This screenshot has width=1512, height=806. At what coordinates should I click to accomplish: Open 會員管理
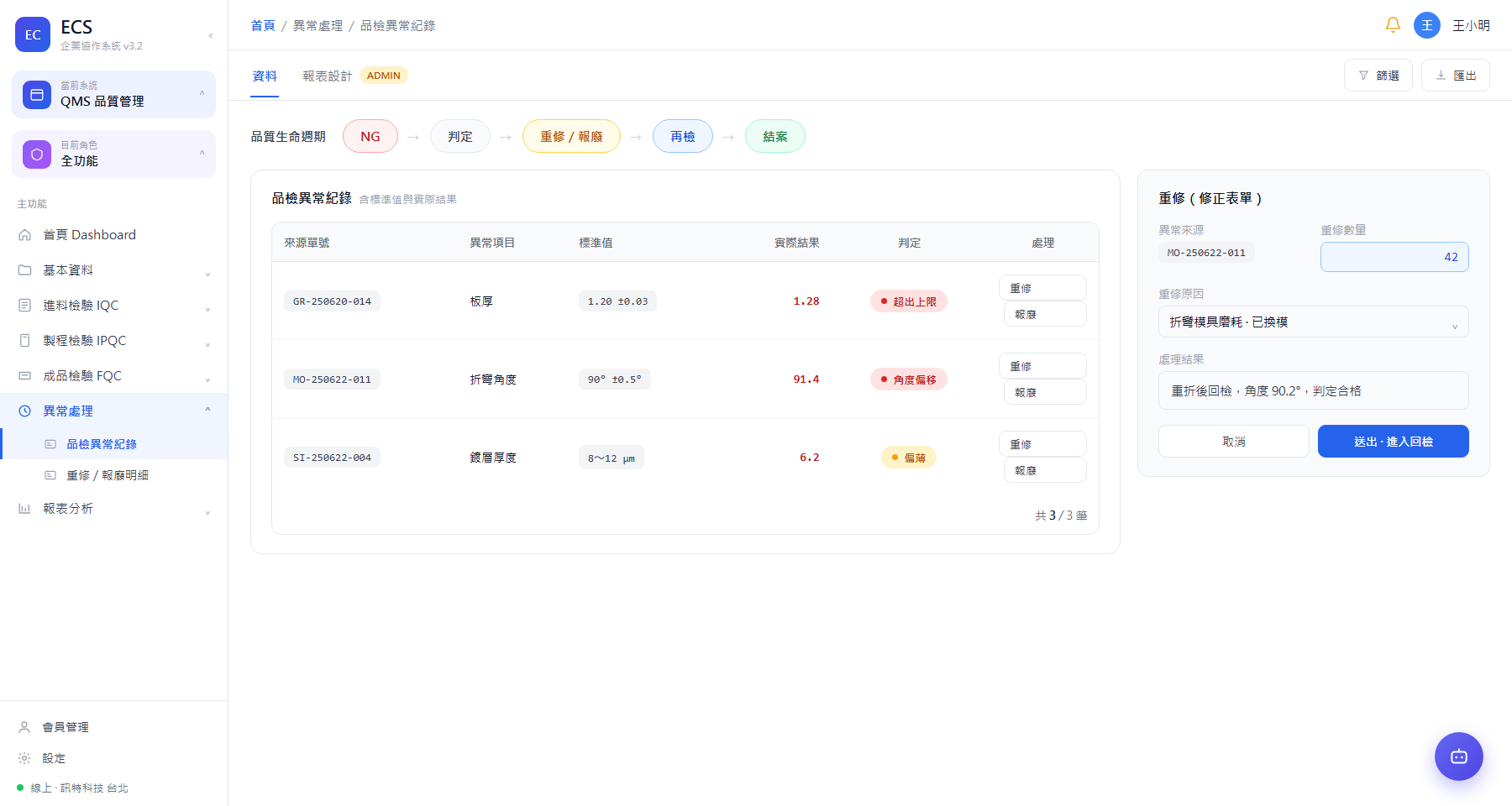(113, 727)
